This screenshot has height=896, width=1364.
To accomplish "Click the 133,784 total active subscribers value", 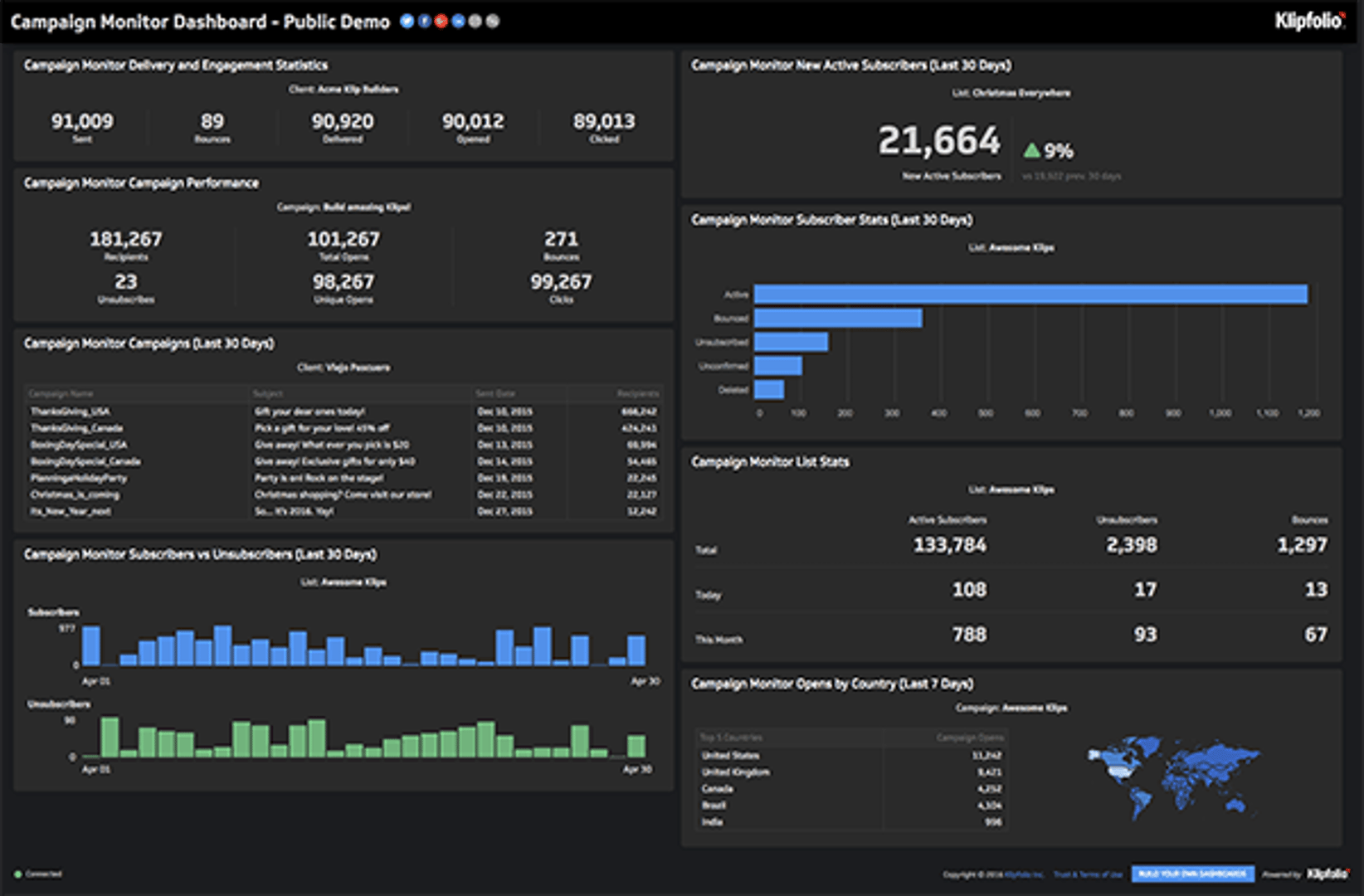I will pyautogui.click(x=950, y=545).
